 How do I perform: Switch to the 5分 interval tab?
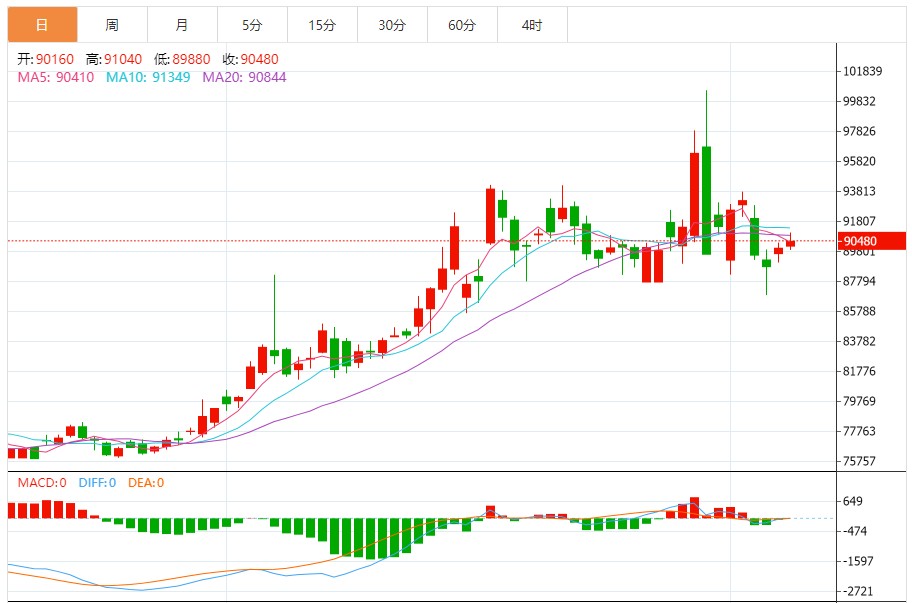click(252, 25)
